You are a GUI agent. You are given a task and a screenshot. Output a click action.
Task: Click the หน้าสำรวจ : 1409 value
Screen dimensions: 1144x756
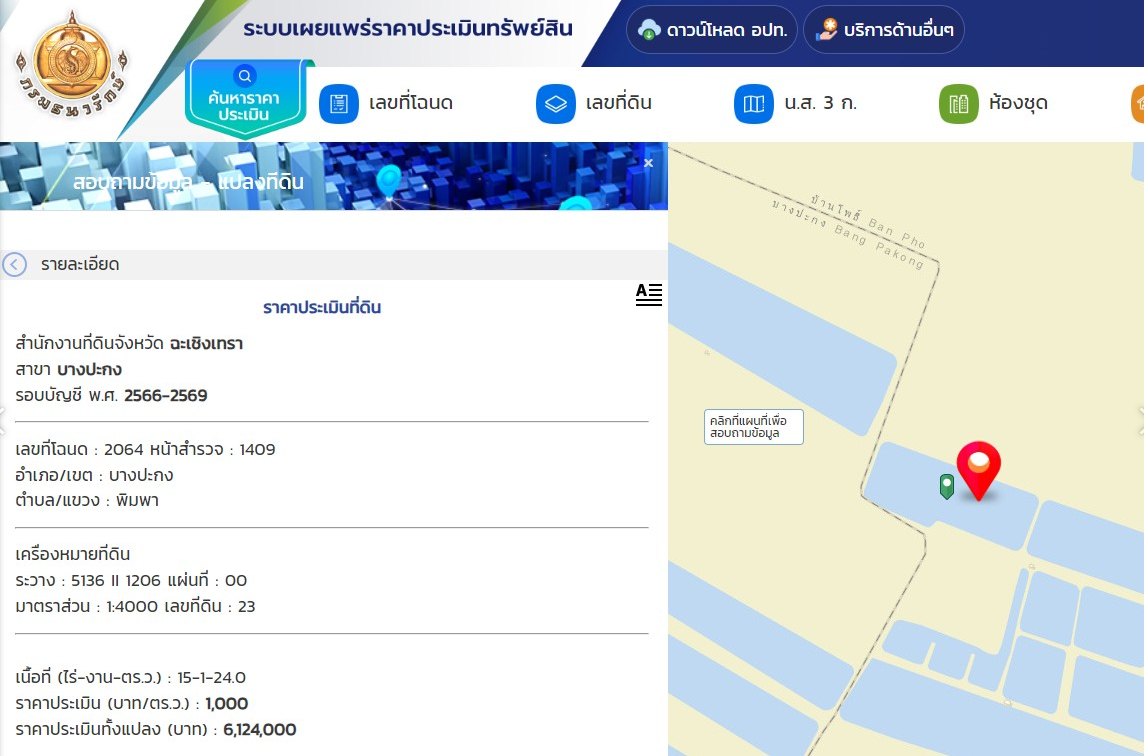[x=212, y=450]
